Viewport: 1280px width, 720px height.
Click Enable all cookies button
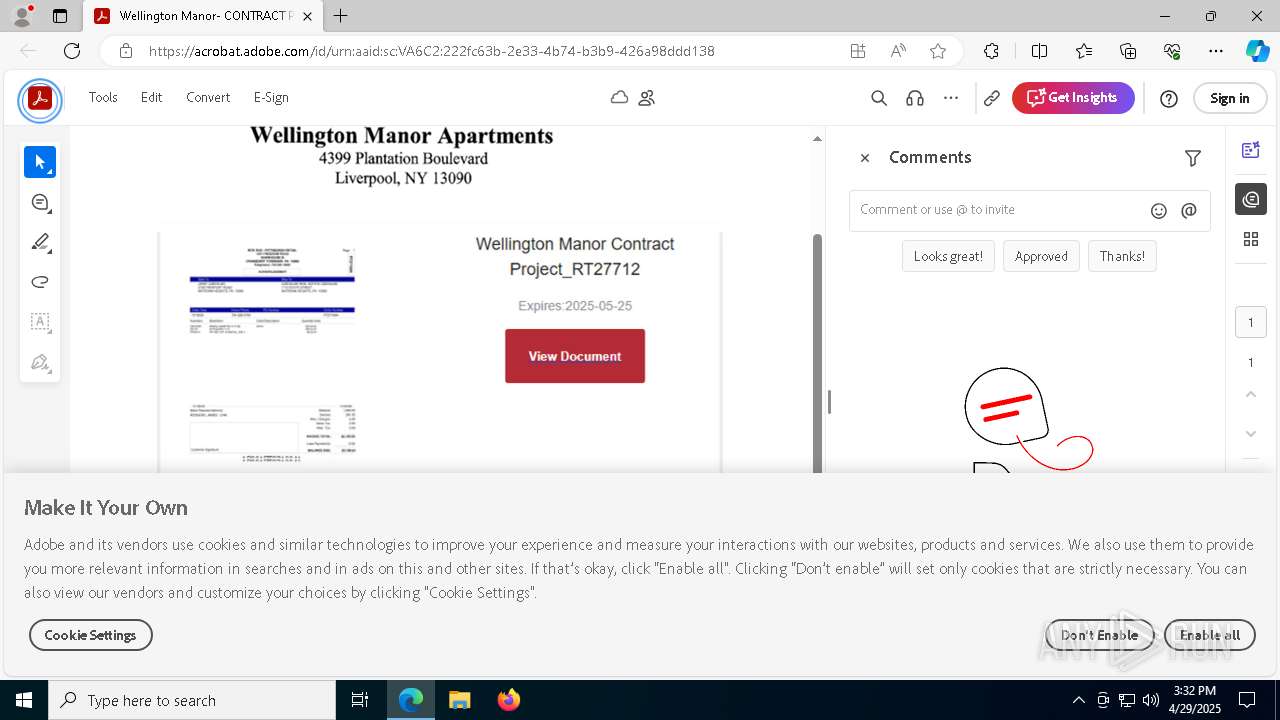[x=1210, y=635]
